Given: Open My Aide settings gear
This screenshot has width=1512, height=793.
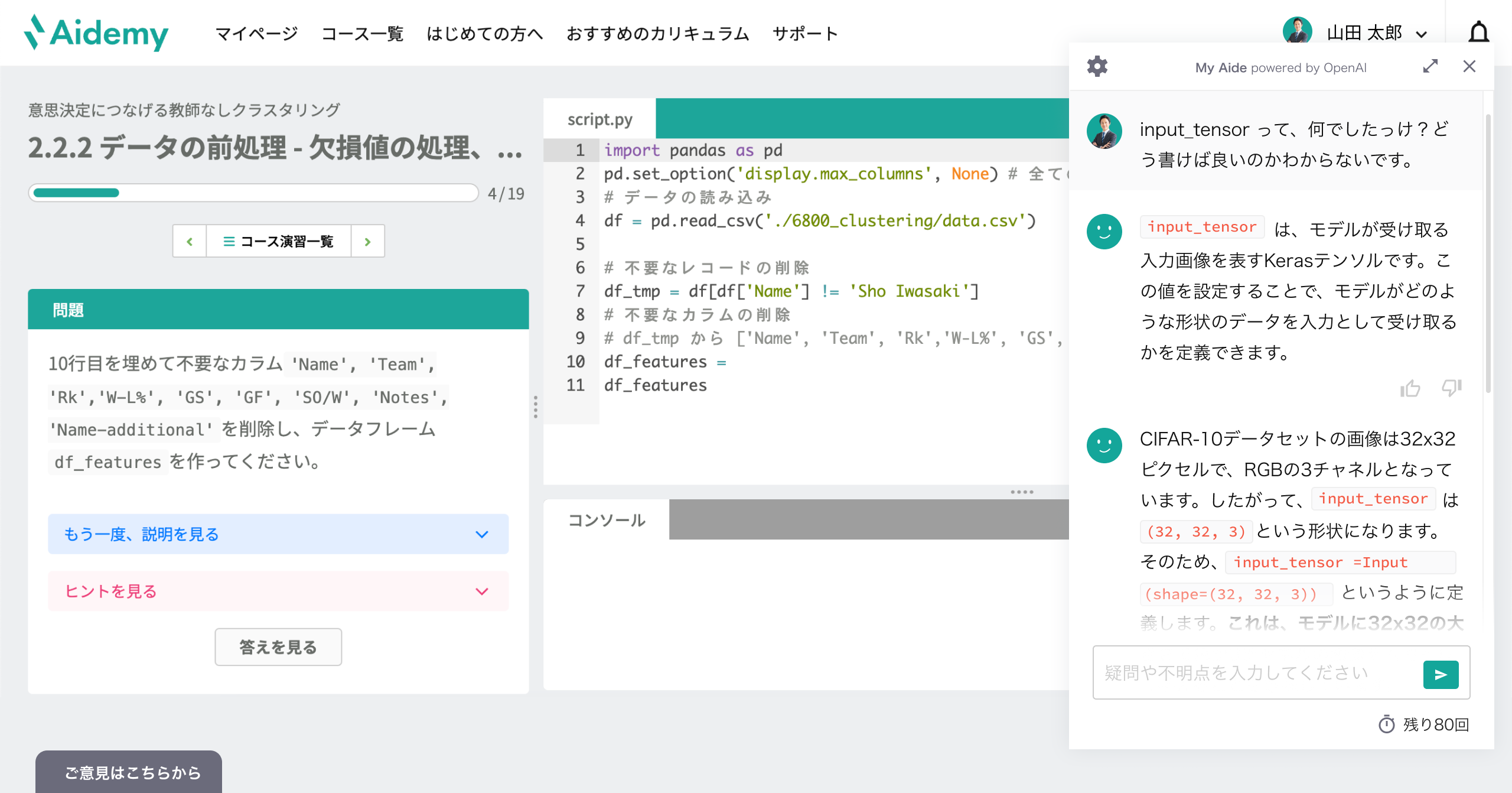Looking at the screenshot, I should 1097,66.
